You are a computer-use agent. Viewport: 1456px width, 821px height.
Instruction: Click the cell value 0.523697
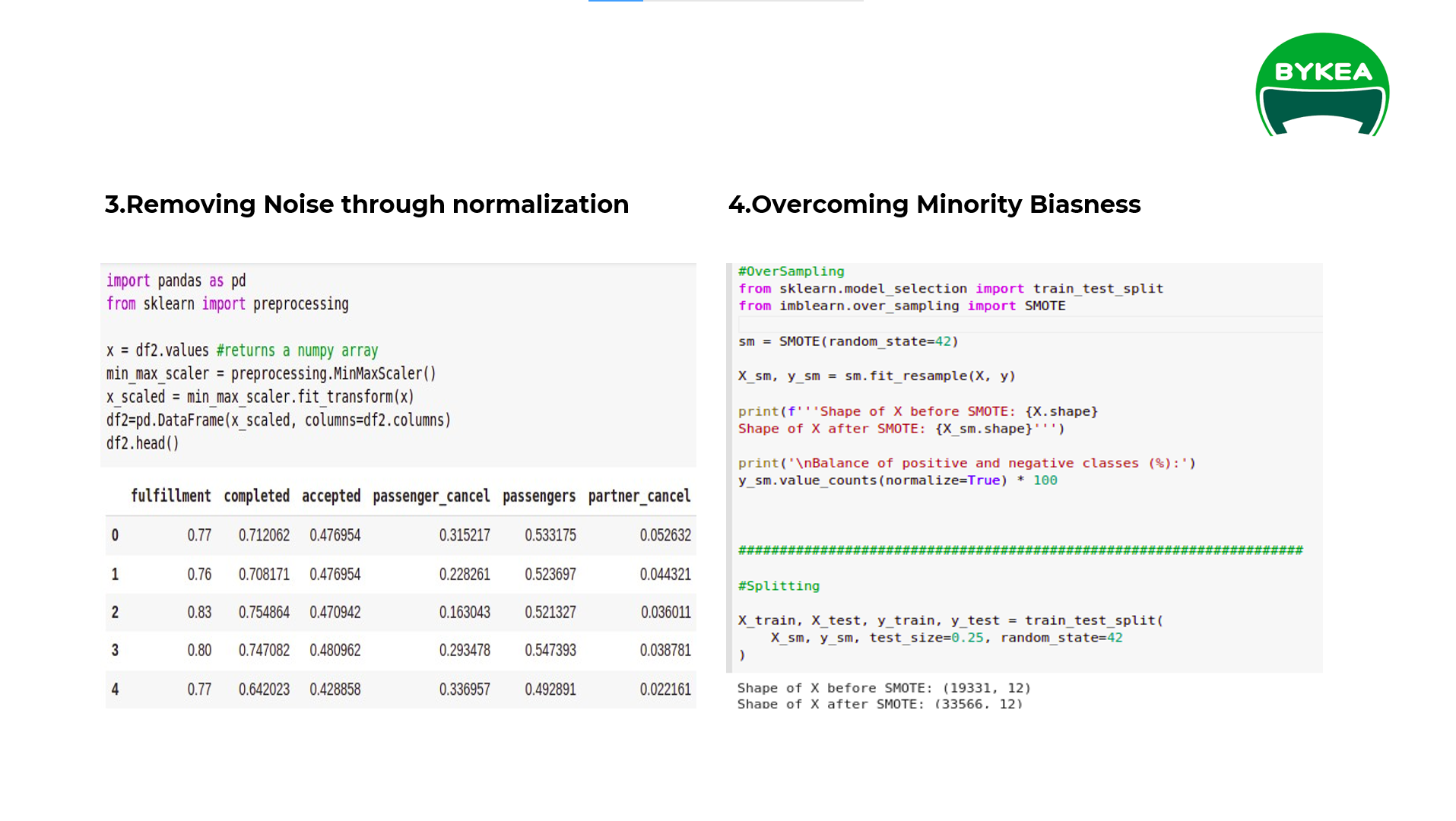pyautogui.click(x=550, y=574)
